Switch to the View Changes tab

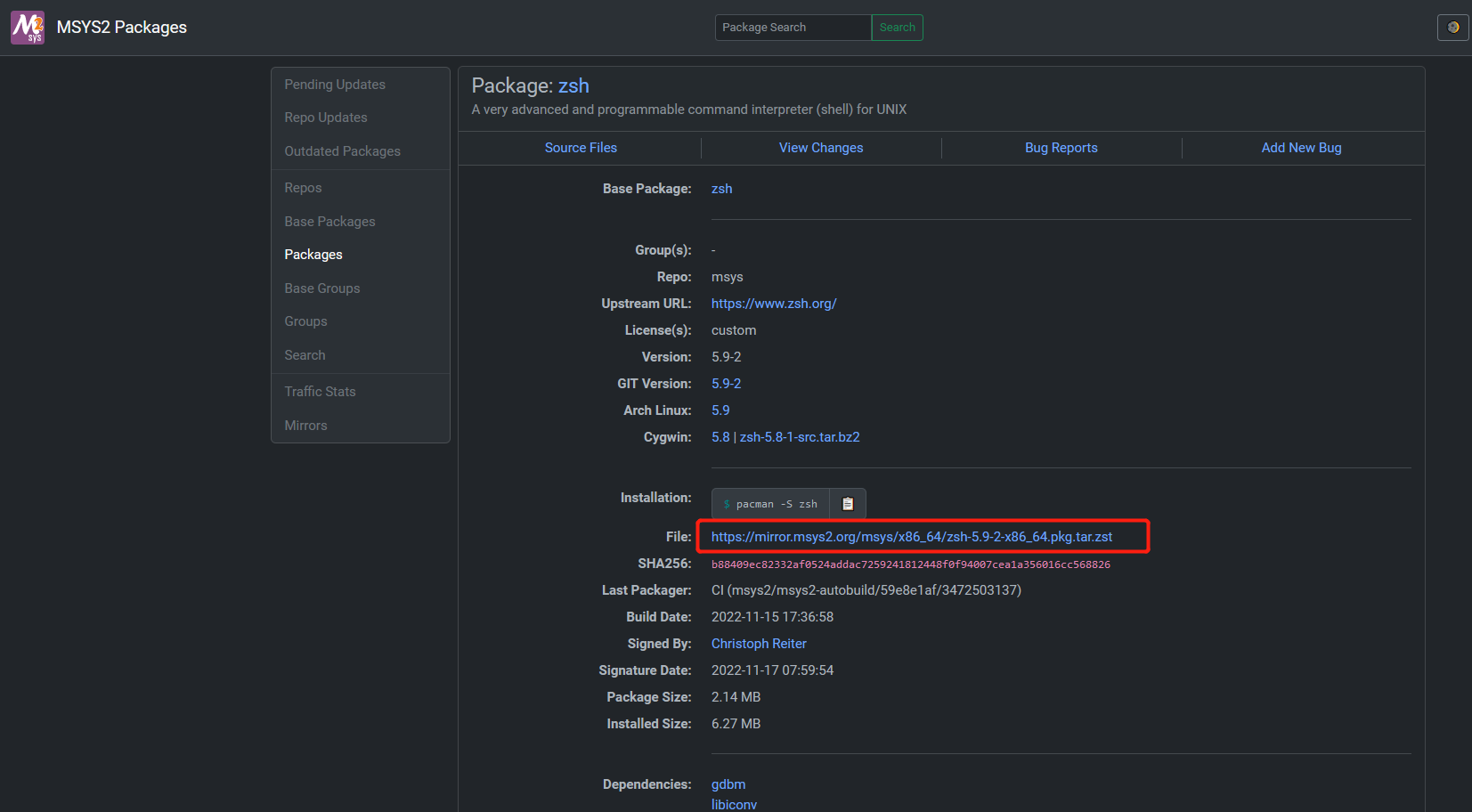click(x=820, y=147)
